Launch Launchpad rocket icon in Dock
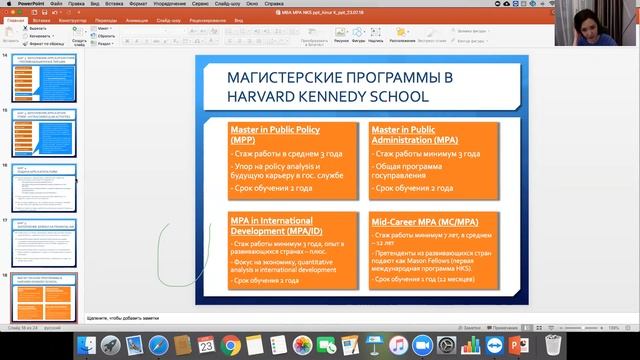This screenshot has height=360, width=640. 111,345
